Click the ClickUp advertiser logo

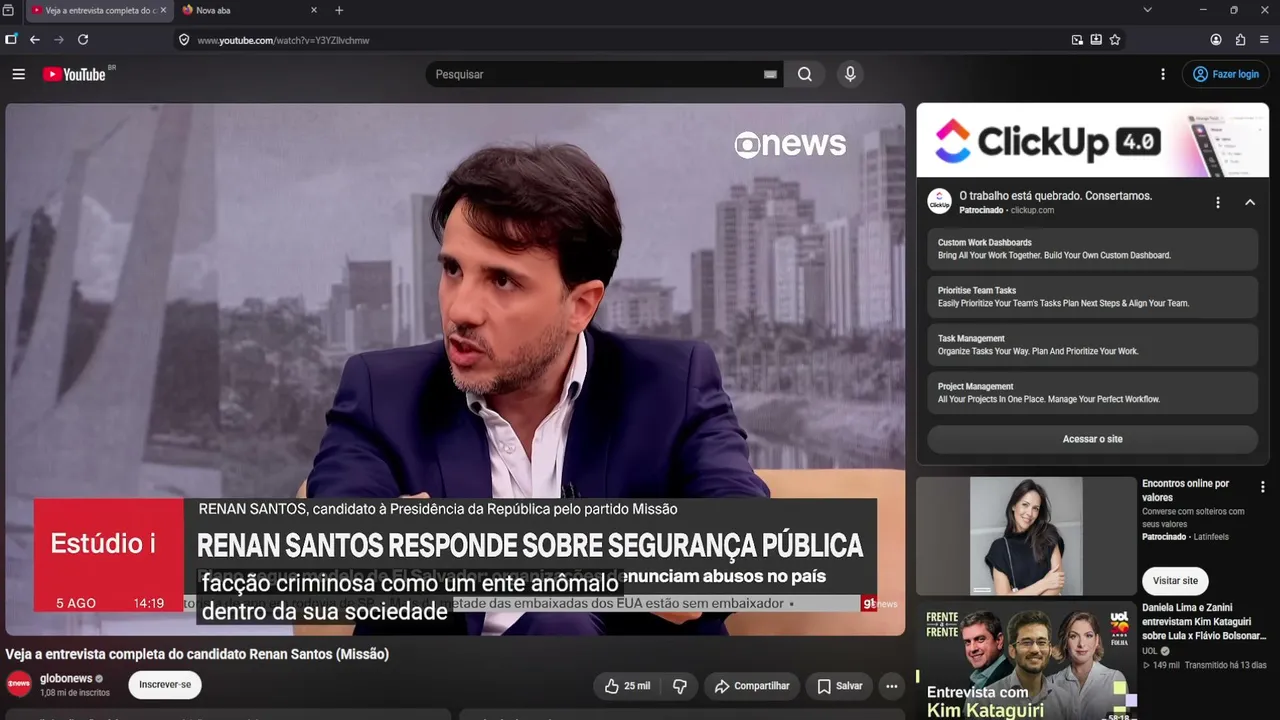pyautogui.click(x=939, y=202)
